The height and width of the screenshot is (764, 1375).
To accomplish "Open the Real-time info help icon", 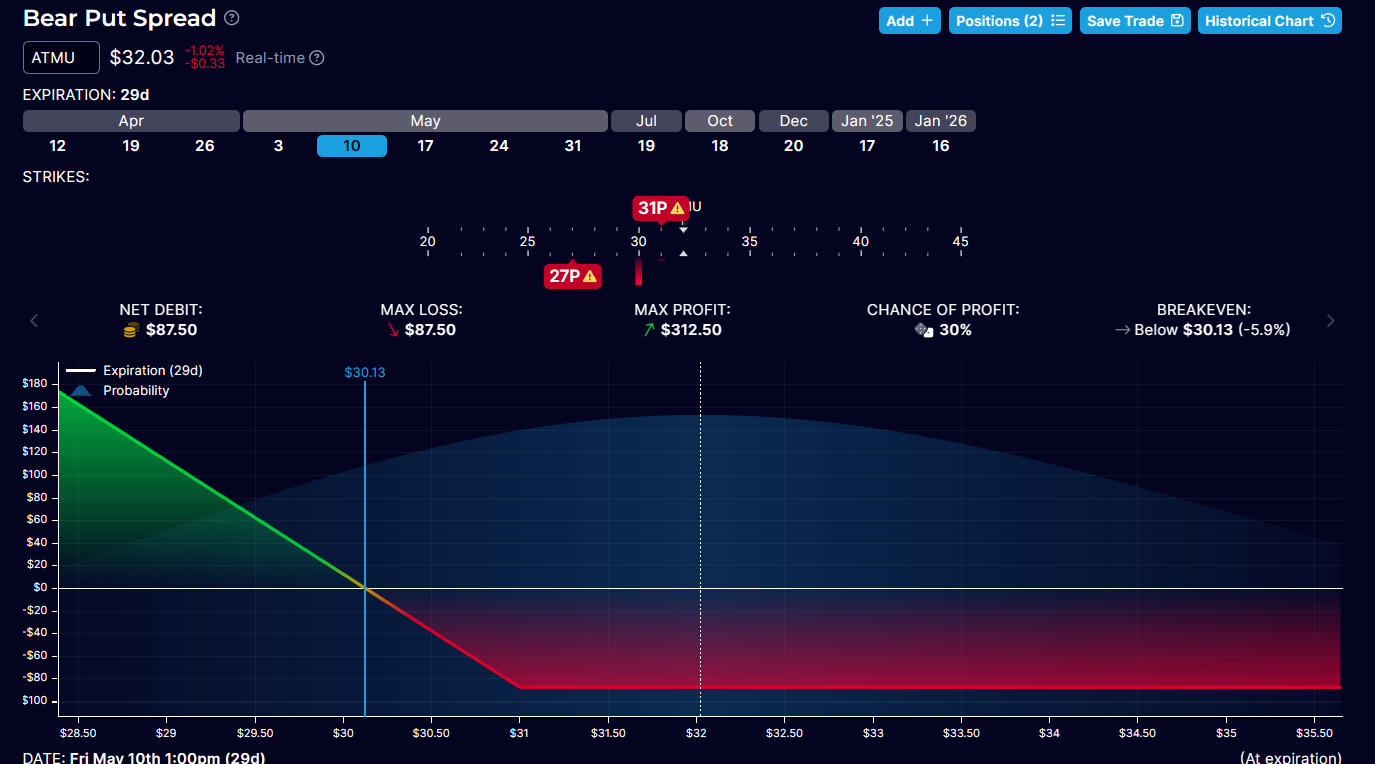I will [x=317, y=58].
